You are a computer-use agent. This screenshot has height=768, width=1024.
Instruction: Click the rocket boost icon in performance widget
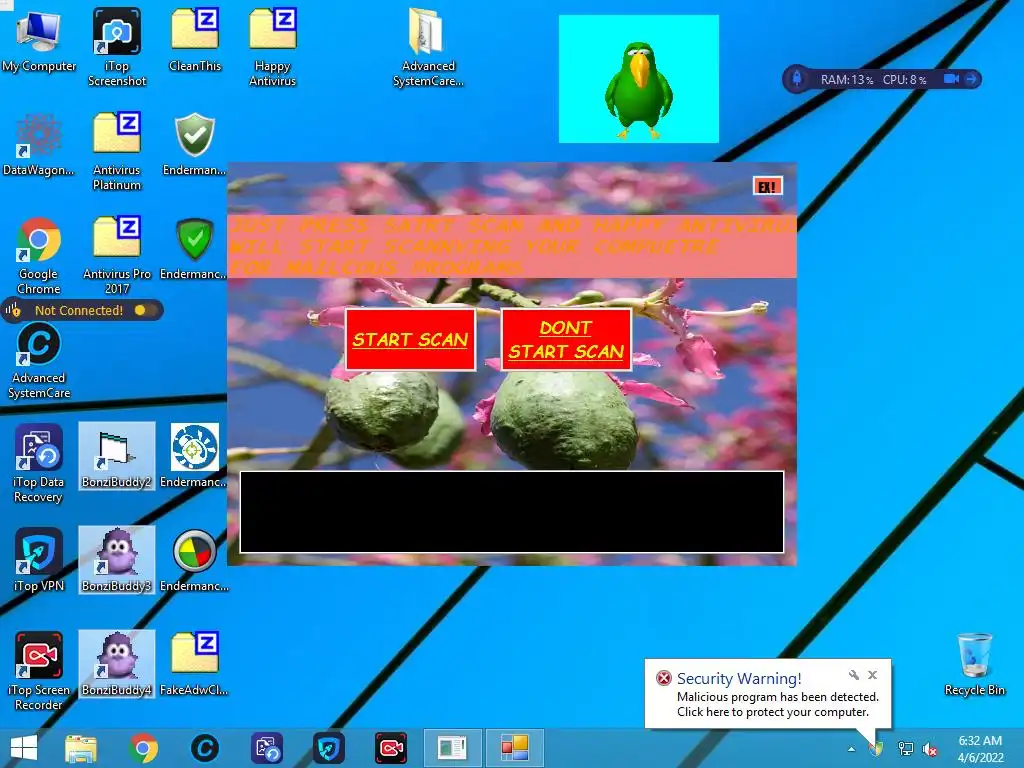(797, 79)
